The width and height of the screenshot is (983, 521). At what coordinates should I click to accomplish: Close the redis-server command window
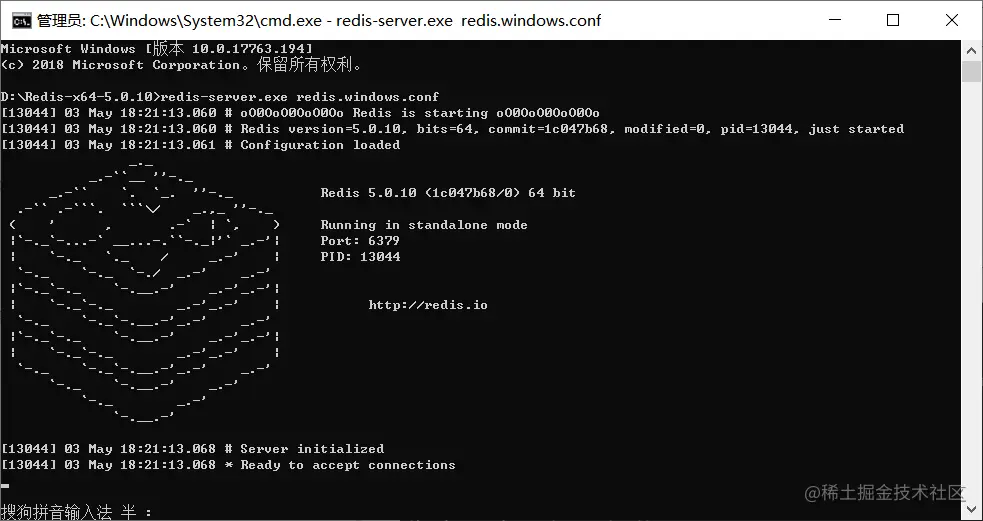coord(951,20)
